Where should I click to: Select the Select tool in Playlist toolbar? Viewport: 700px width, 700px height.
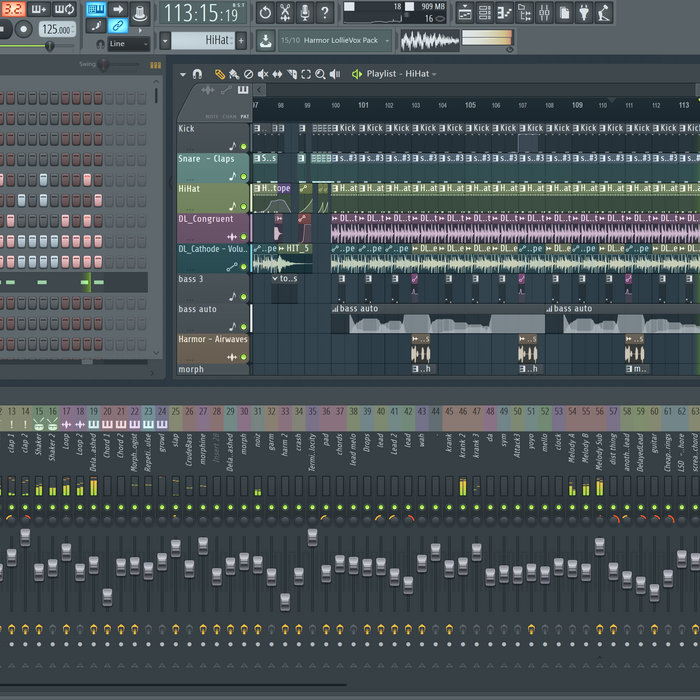[306, 74]
